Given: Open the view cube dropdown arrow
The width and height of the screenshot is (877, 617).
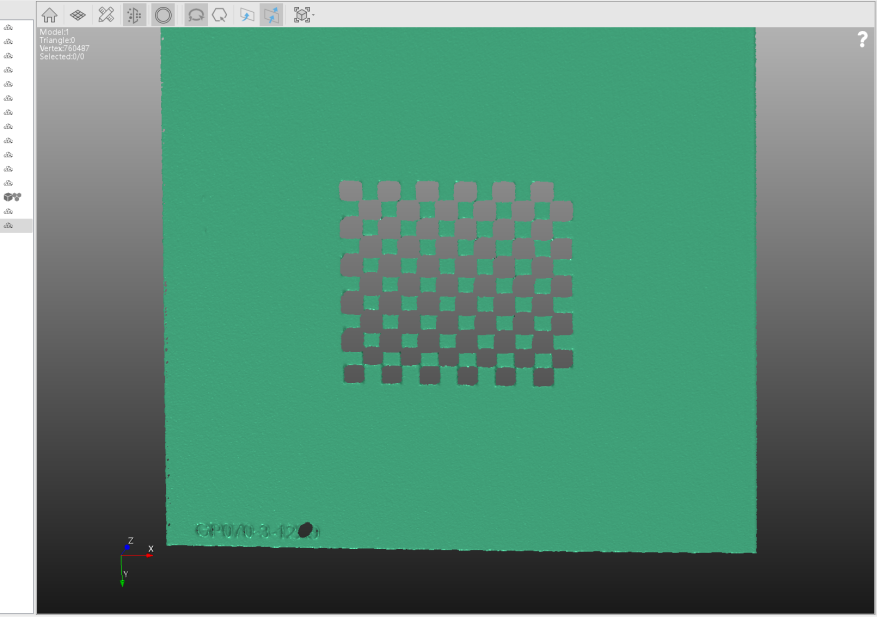Looking at the screenshot, I should click(313, 16).
